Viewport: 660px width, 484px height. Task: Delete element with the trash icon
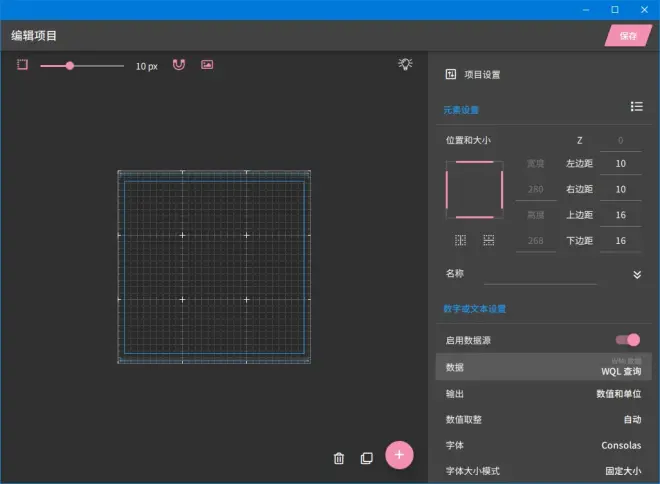[x=339, y=458]
